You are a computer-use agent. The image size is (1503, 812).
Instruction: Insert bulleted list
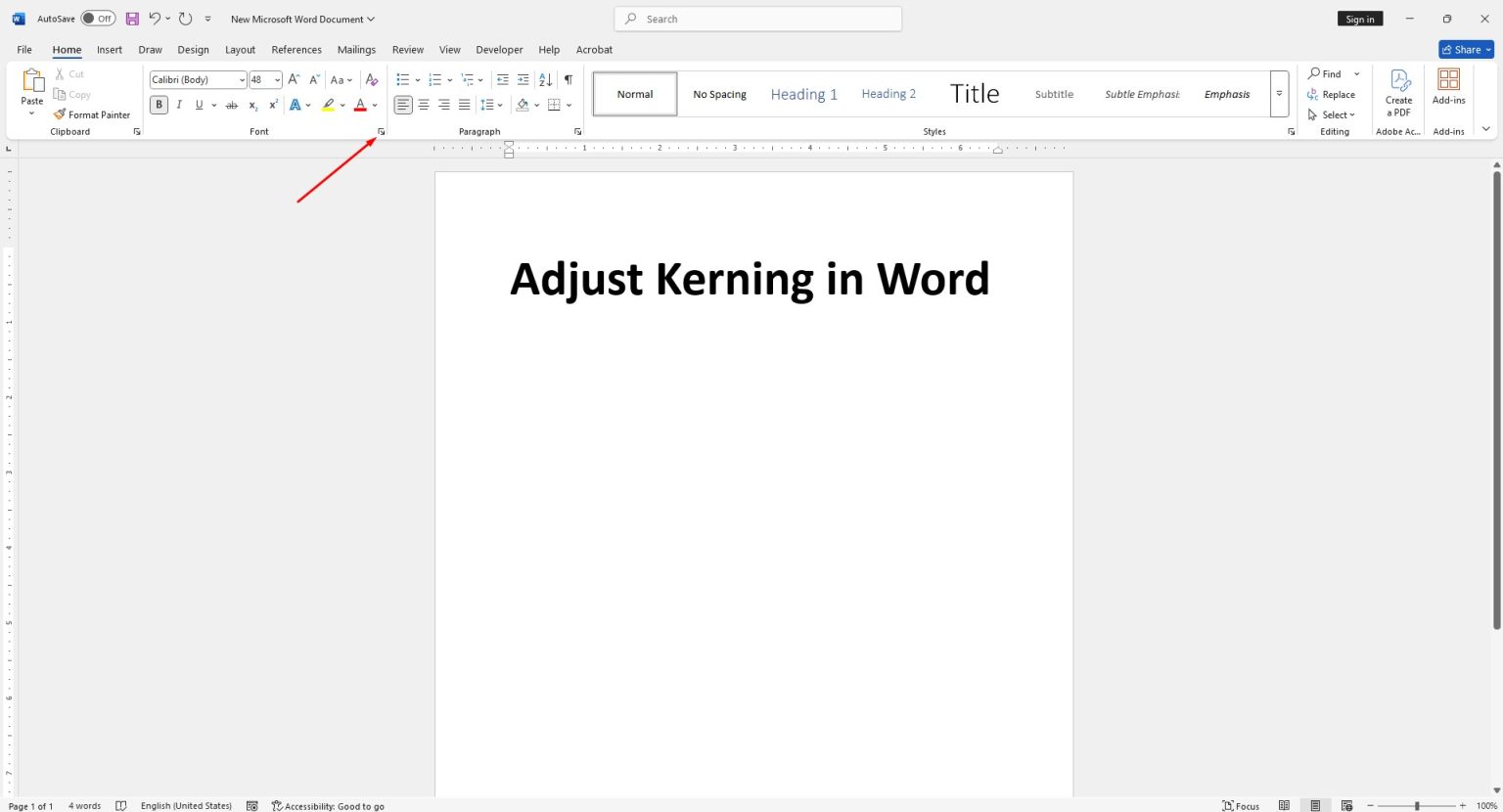tap(402, 79)
